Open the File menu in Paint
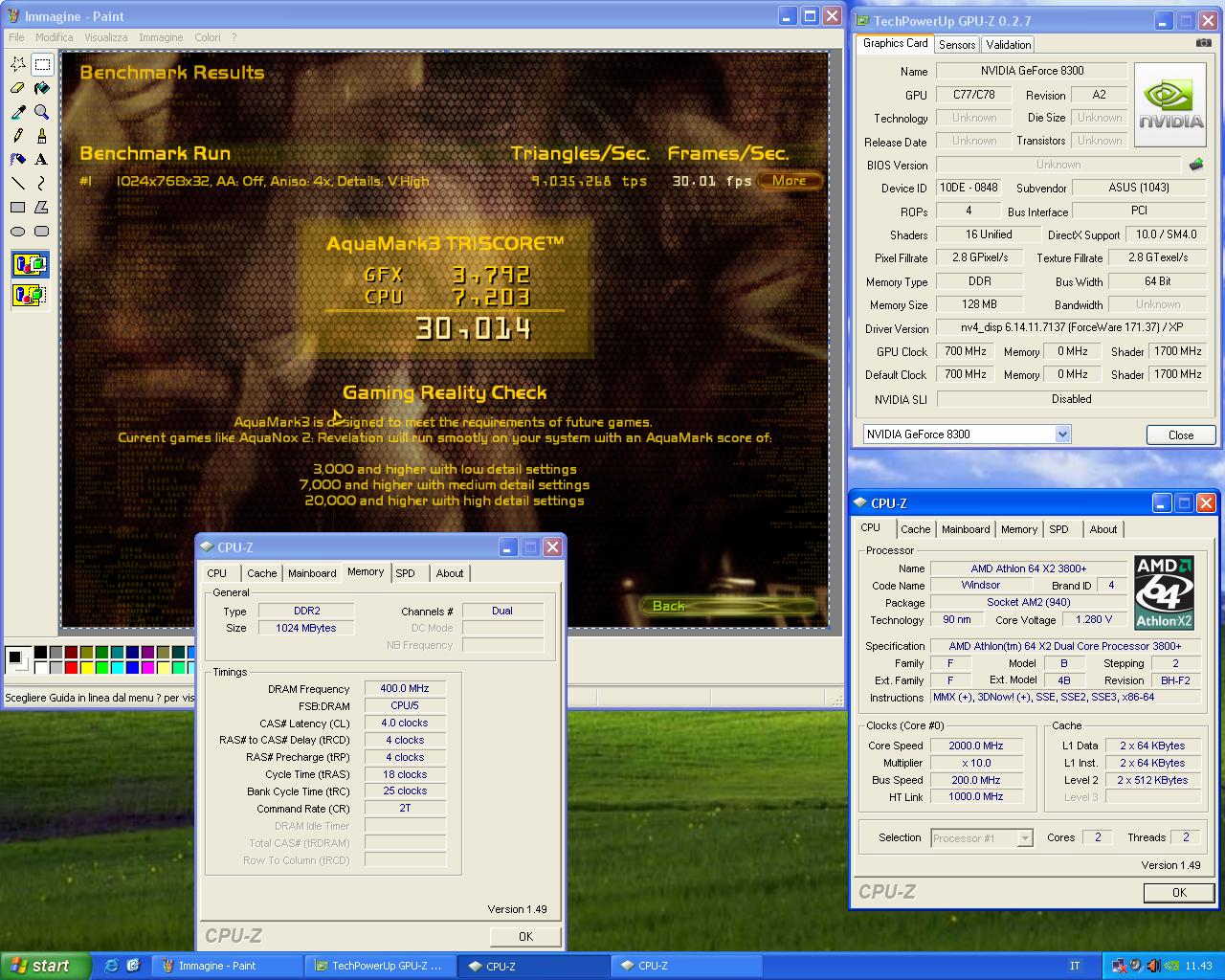 (x=16, y=37)
